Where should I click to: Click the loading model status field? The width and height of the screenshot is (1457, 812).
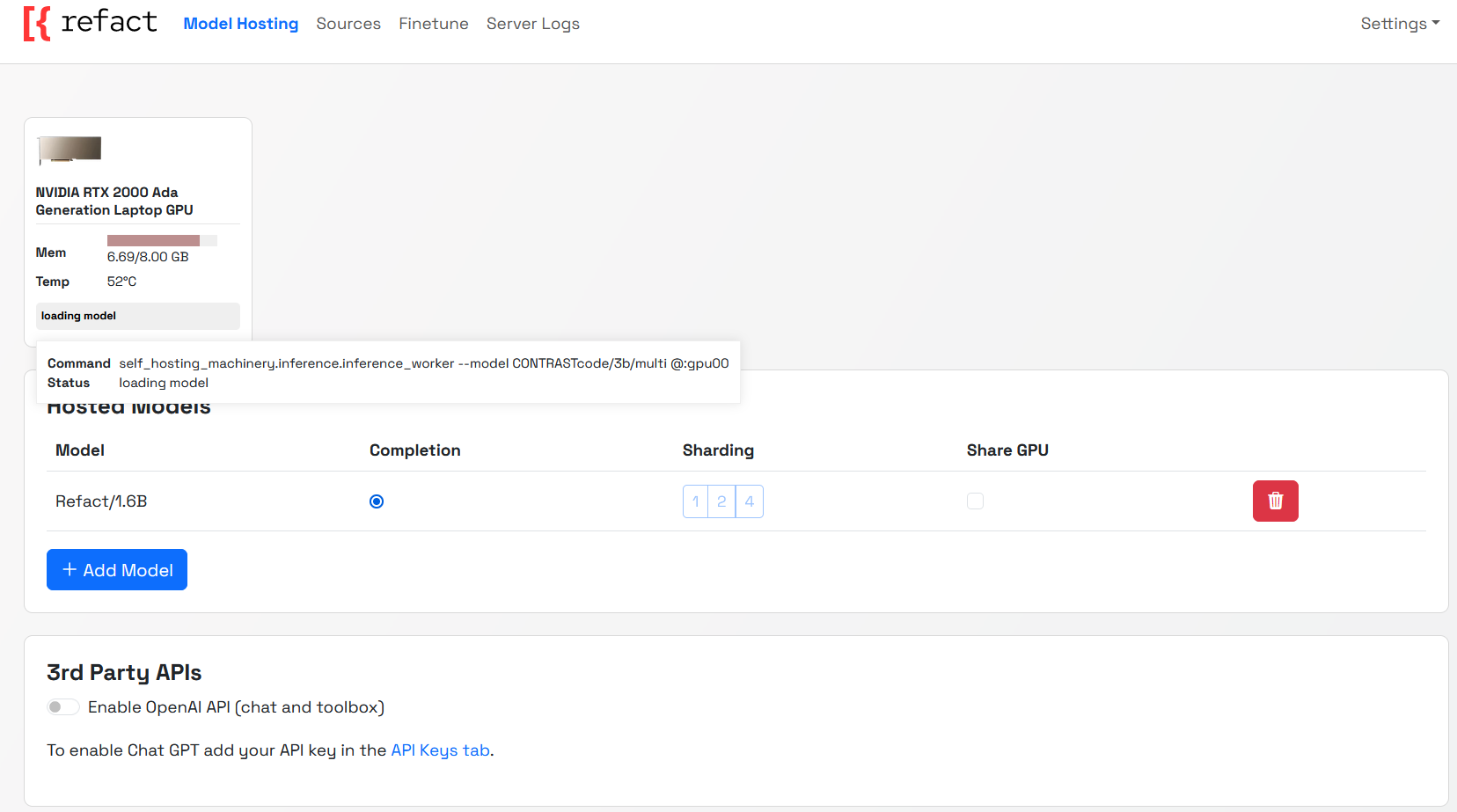tap(137, 316)
